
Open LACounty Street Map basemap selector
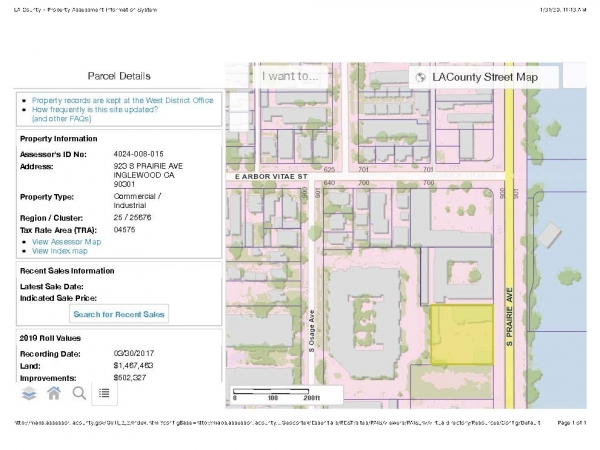tap(484, 77)
